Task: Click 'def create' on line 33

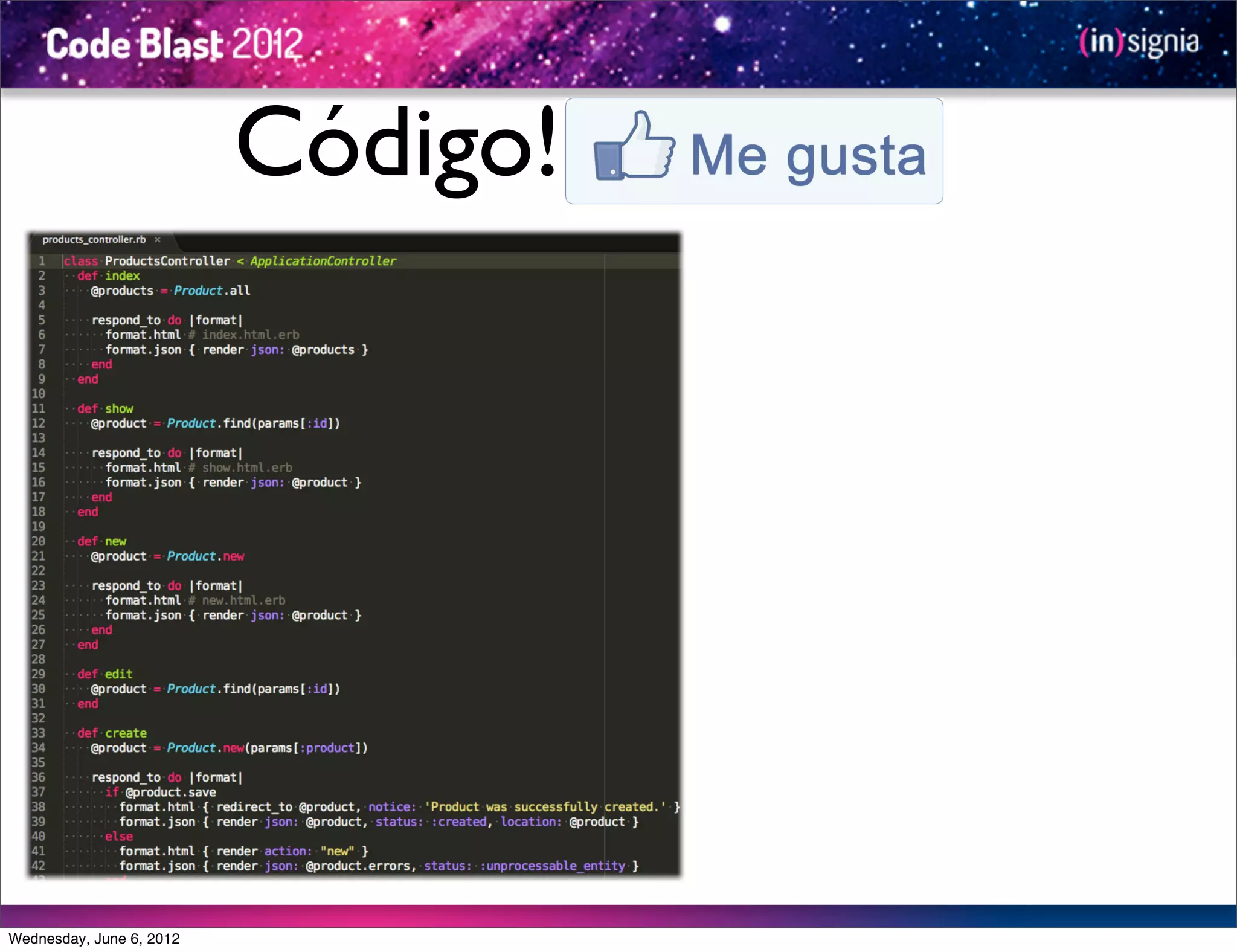Action: click(x=112, y=733)
